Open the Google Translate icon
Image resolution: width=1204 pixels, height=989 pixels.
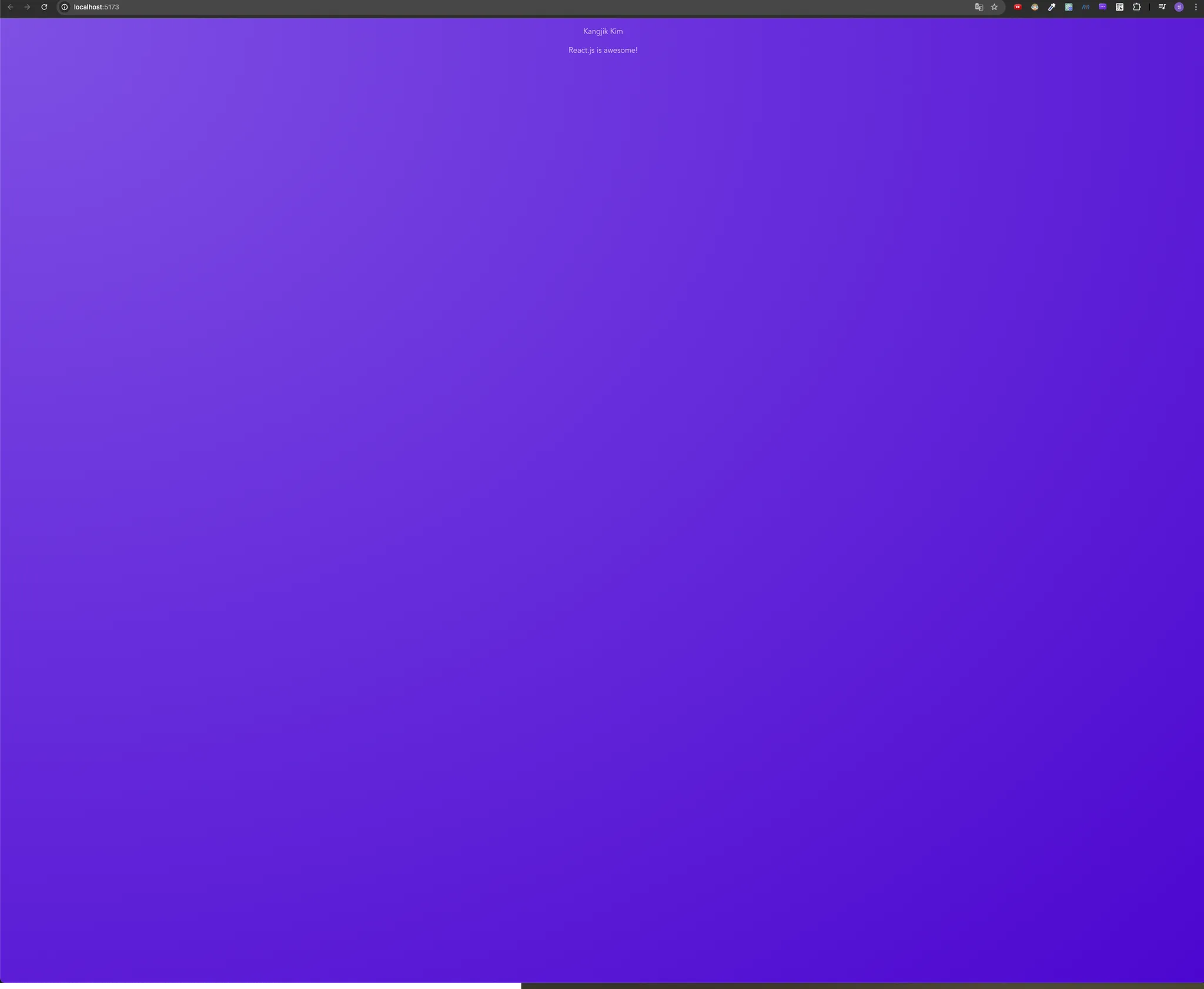pos(979,7)
